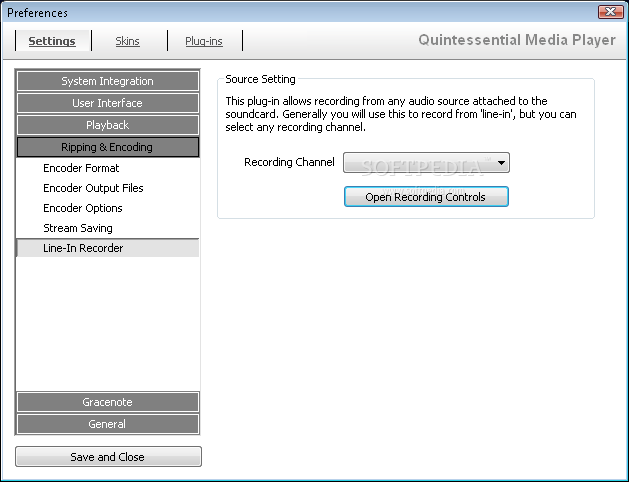Click Save and Close button

(108, 457)
